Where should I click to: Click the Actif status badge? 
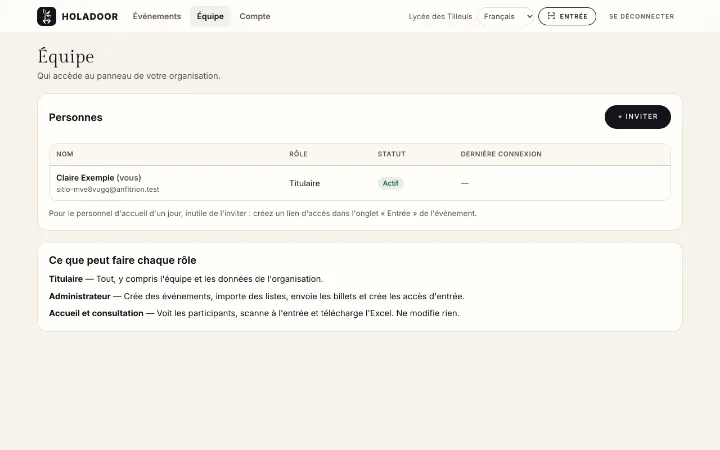pos(390,183)
